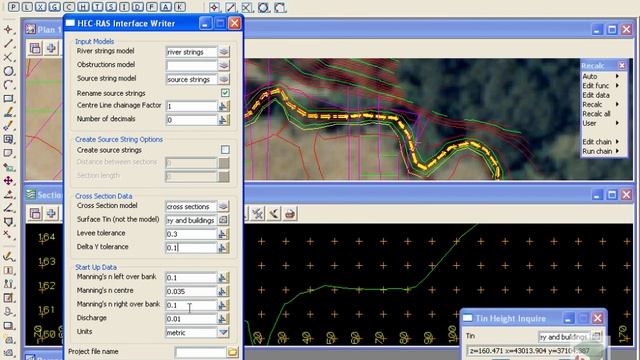Open model list for Obstructions model

pyautogui.click(x=223, y=65)
